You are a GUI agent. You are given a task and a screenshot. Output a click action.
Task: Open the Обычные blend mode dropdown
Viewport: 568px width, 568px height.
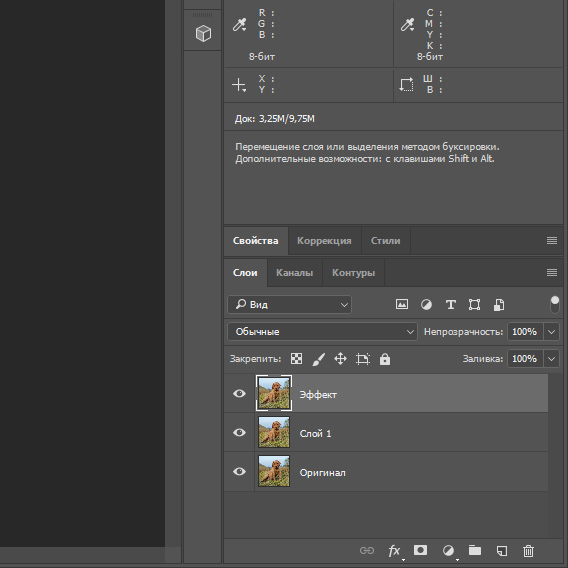[x=322, y=331]
